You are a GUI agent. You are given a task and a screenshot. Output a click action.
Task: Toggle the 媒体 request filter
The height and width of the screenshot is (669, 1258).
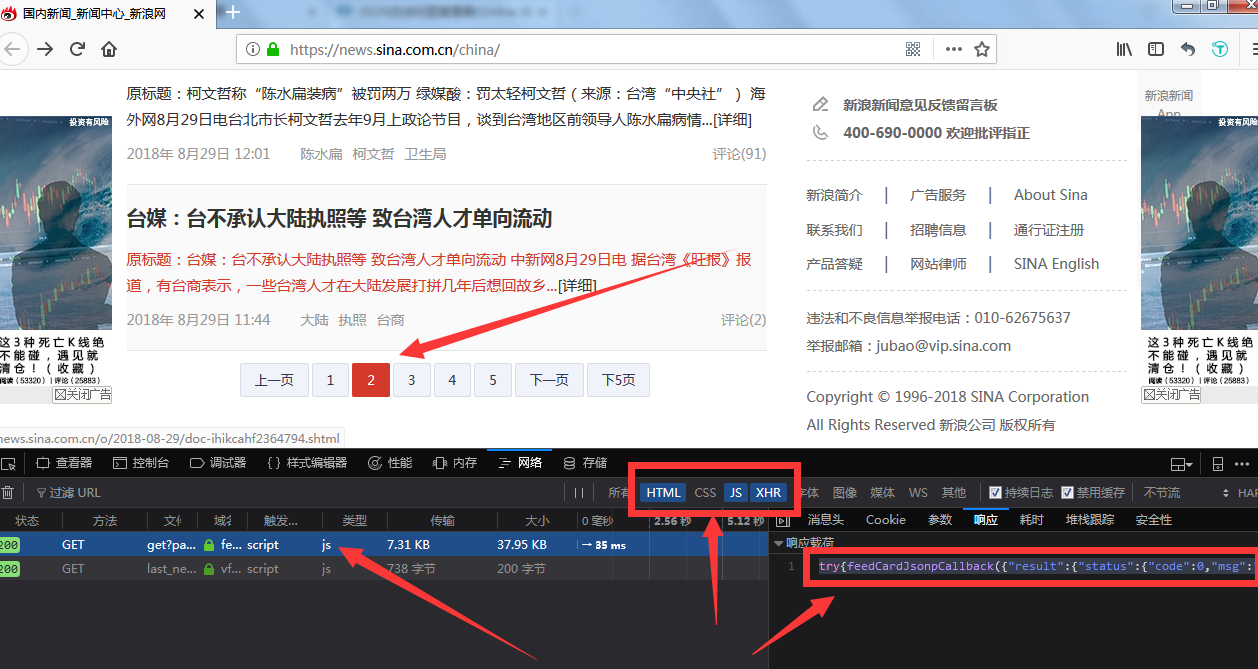tap(883, 492)
